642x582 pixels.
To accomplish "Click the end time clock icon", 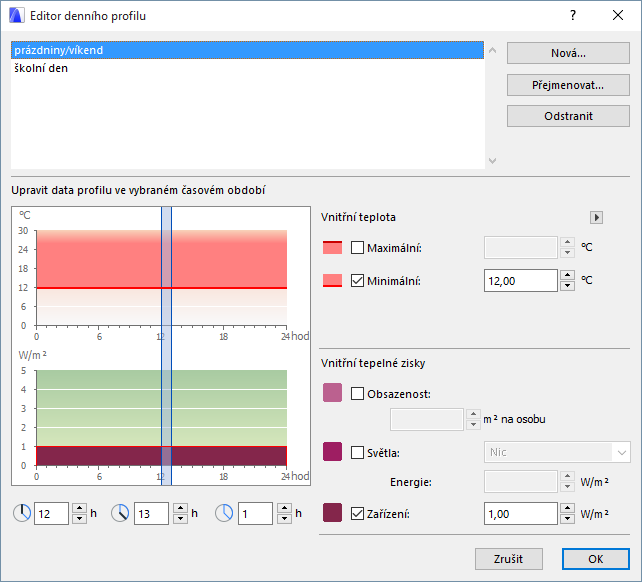I will (120, 513).
